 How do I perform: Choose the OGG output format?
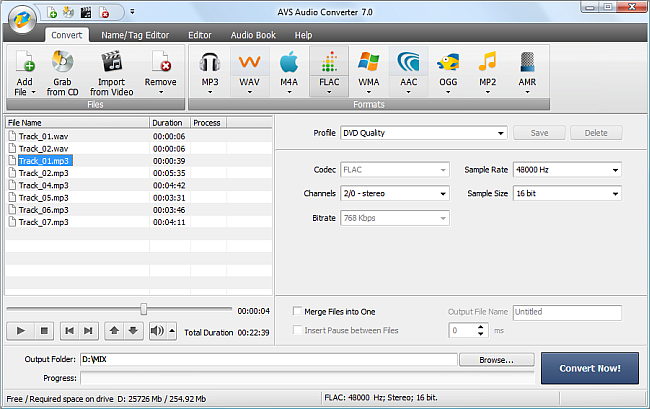click(x=448, y=72)
